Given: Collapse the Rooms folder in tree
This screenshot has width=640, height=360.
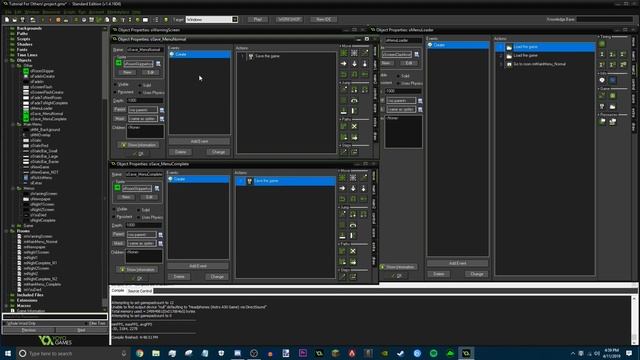Looking at the screenshot, I should coord(6,231).
